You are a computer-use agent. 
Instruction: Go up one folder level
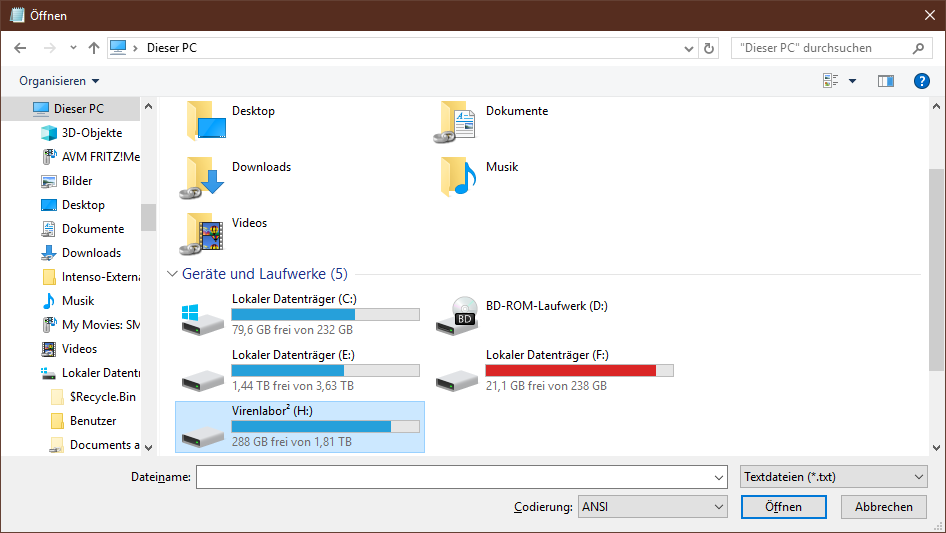point(94,48)
